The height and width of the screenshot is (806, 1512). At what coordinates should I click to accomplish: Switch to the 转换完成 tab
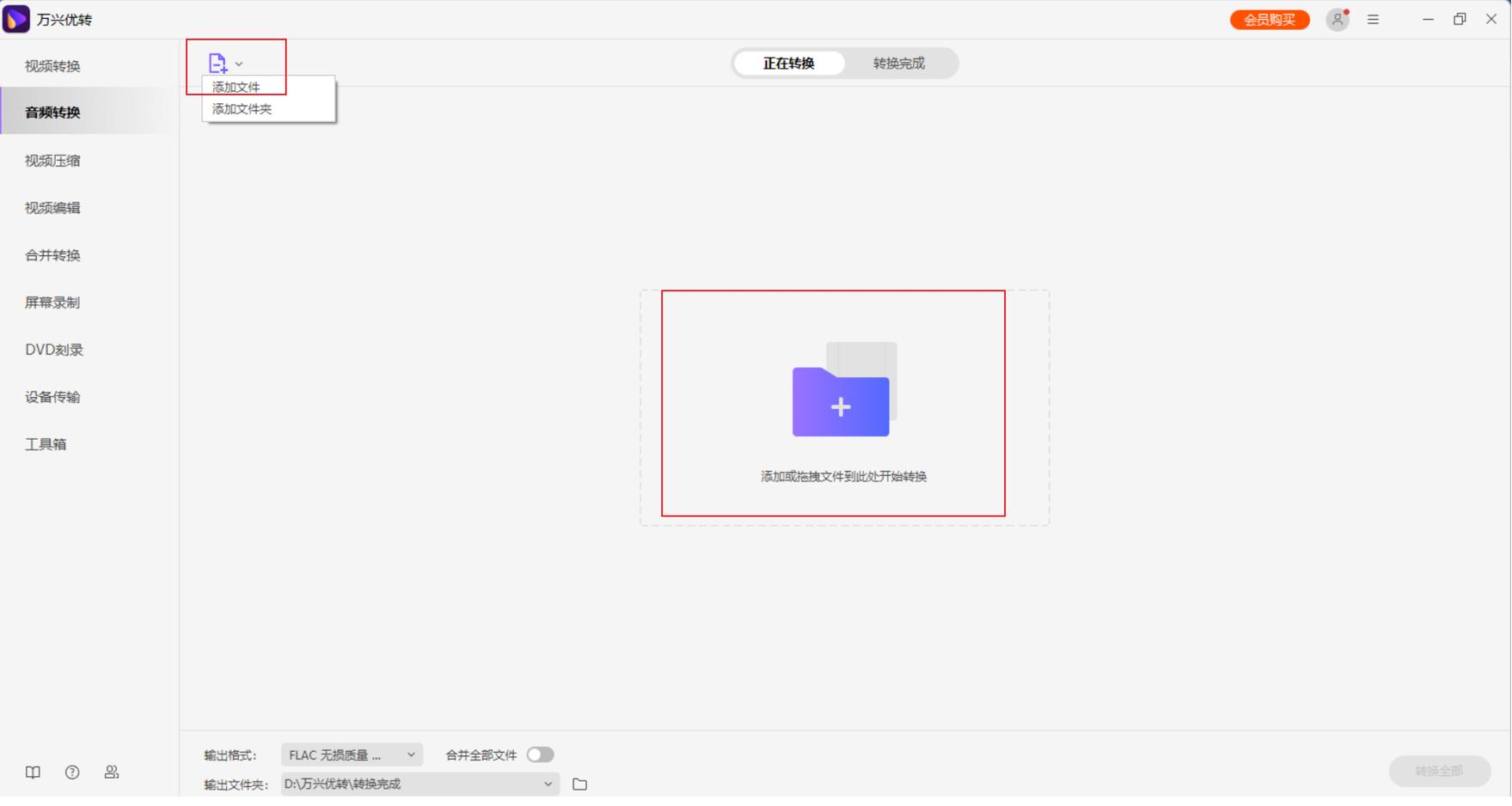point(899,63)
